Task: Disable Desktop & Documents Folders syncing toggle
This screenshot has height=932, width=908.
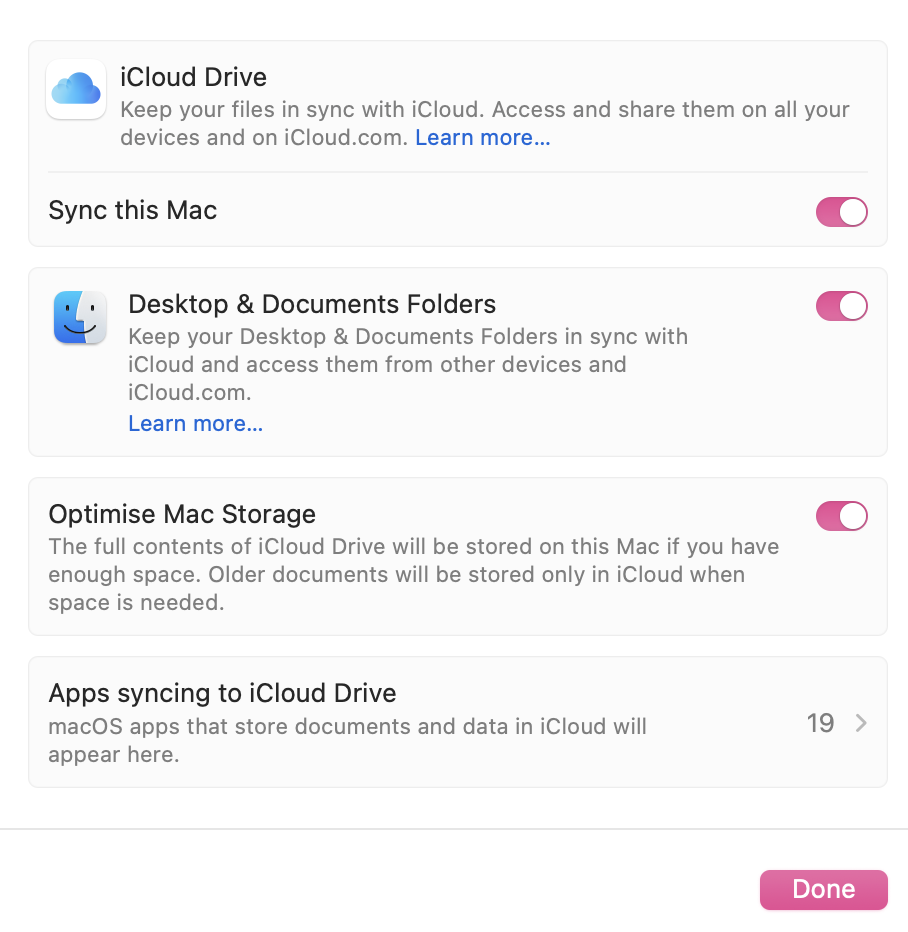Action: tap(841, 306)
